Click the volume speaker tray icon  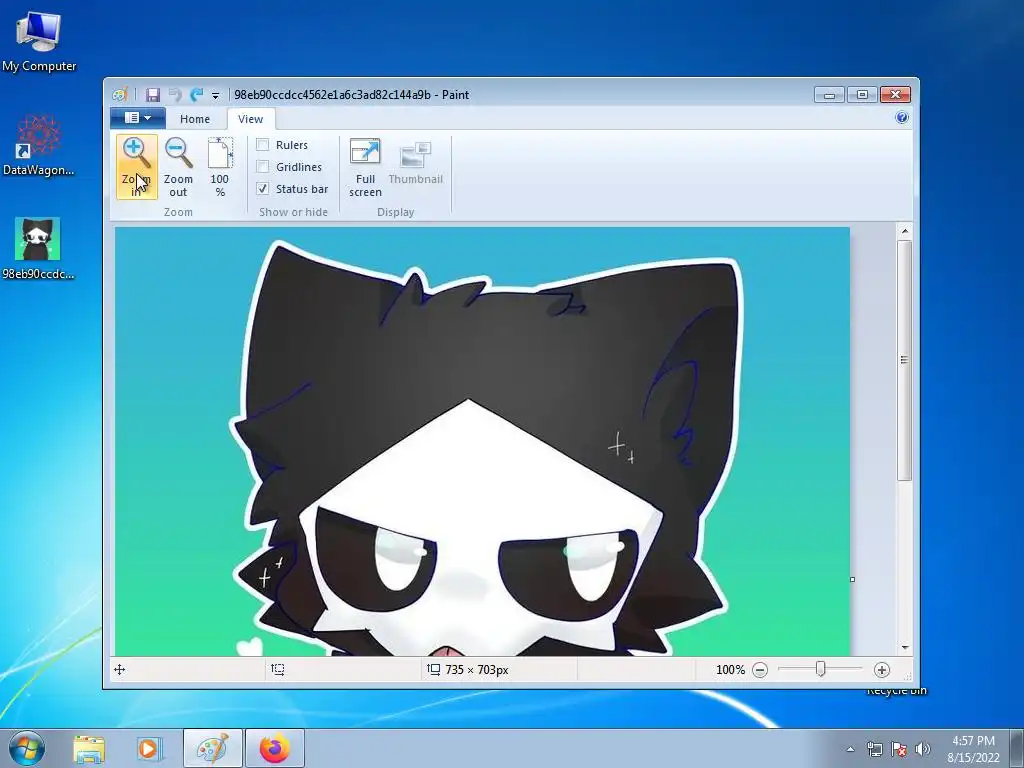tap(922, 749)
